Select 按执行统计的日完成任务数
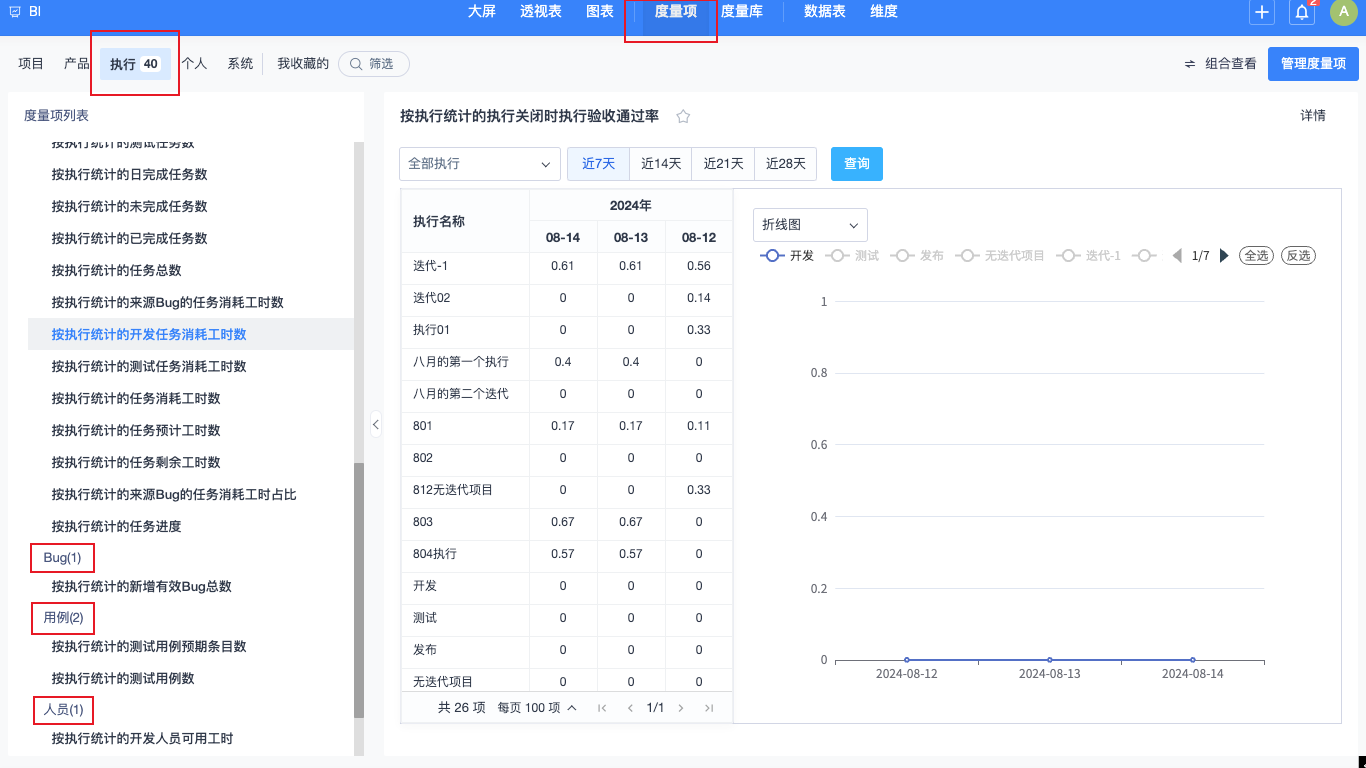 (x=130, y=175)
